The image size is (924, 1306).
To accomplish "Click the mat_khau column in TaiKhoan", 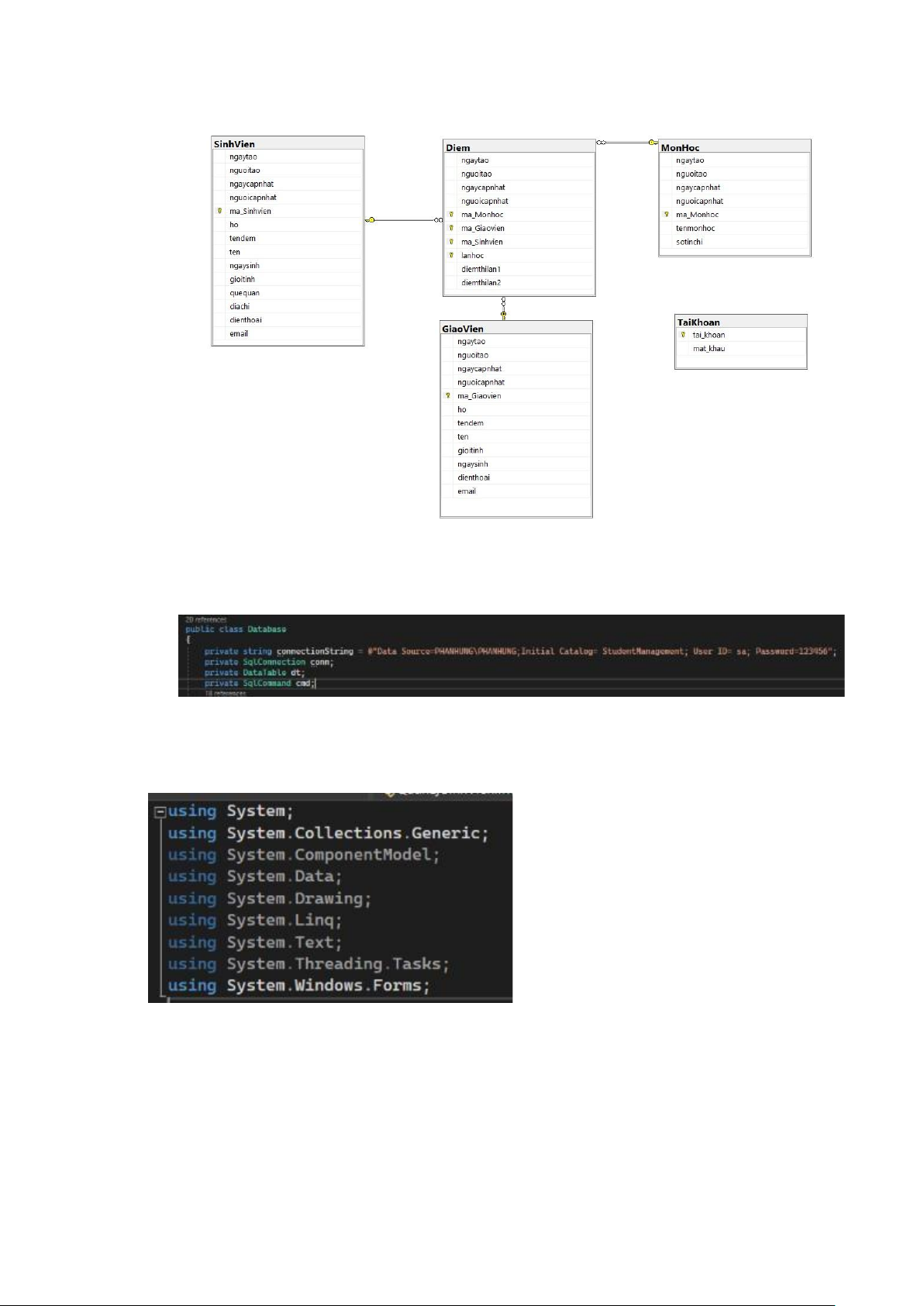I will pos(709,349).
